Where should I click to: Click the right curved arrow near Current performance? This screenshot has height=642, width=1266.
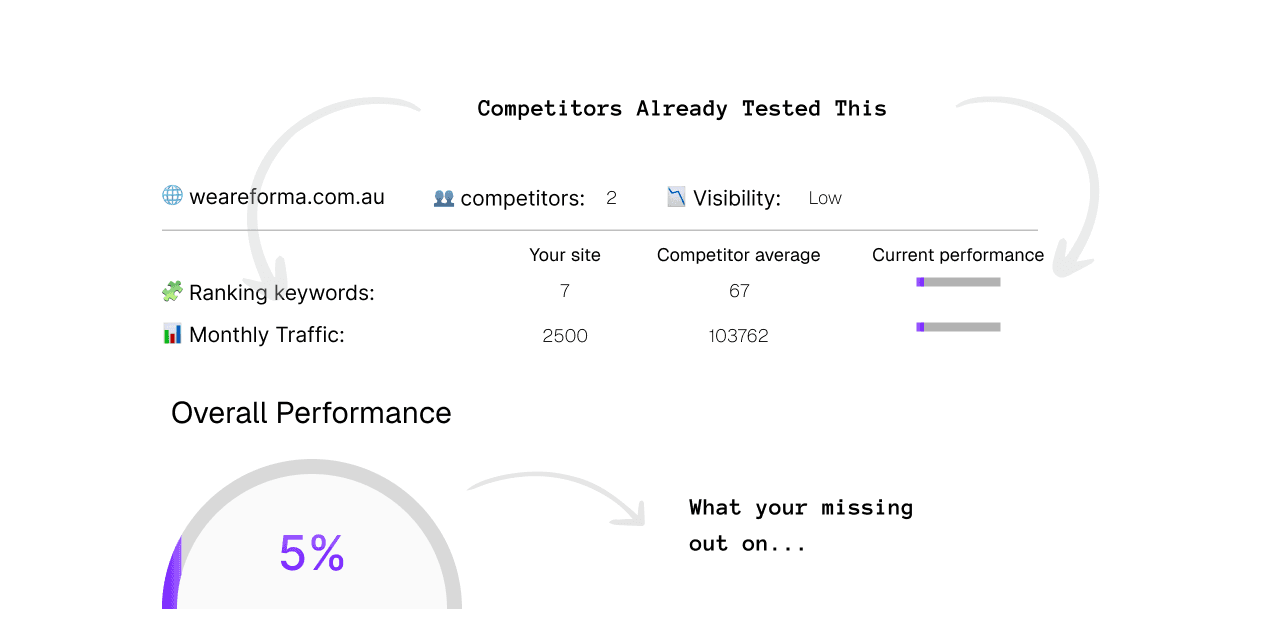coord(1072,180)
